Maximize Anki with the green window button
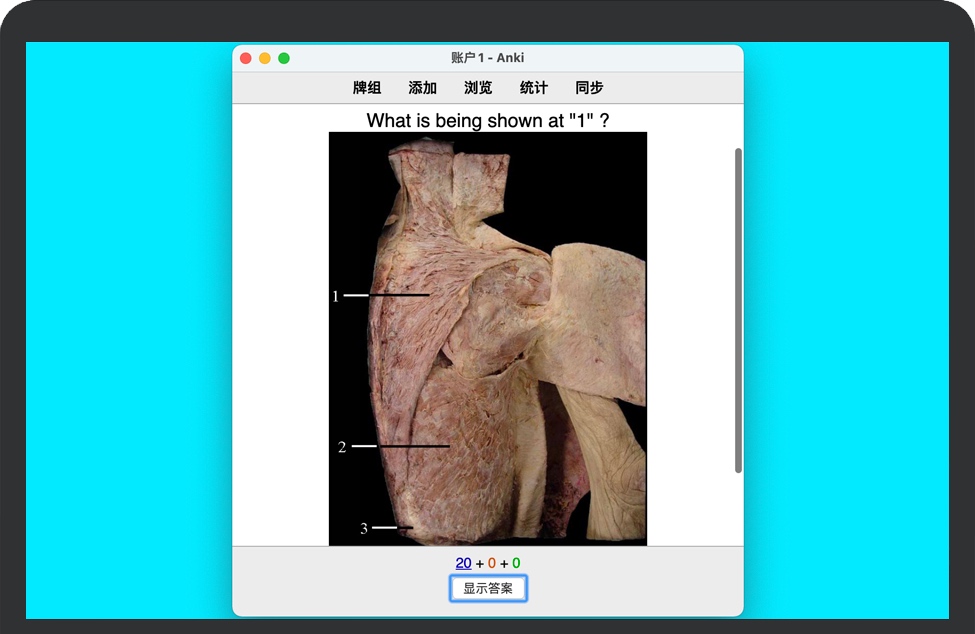This screenshot has width=975, height=634. [284, 58]
